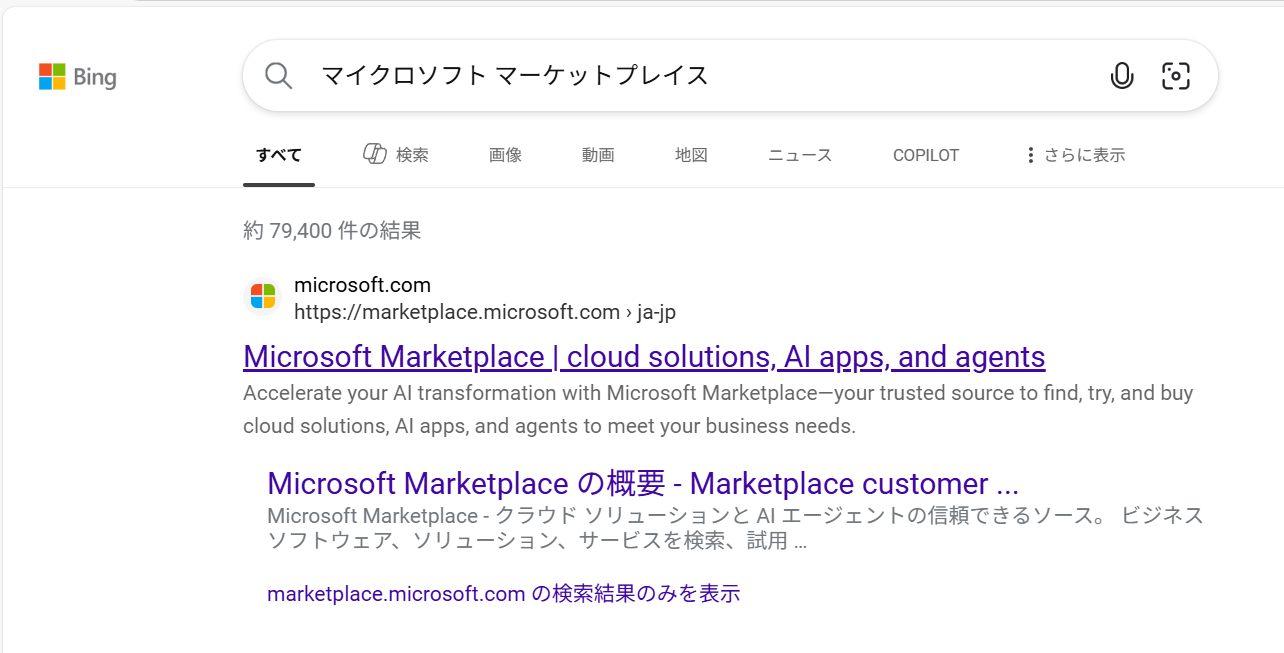Viewport: 1284px width, 653px height.
Task: Show results only from marketplace.microsoft.com
Action: [x=503, y=593]
